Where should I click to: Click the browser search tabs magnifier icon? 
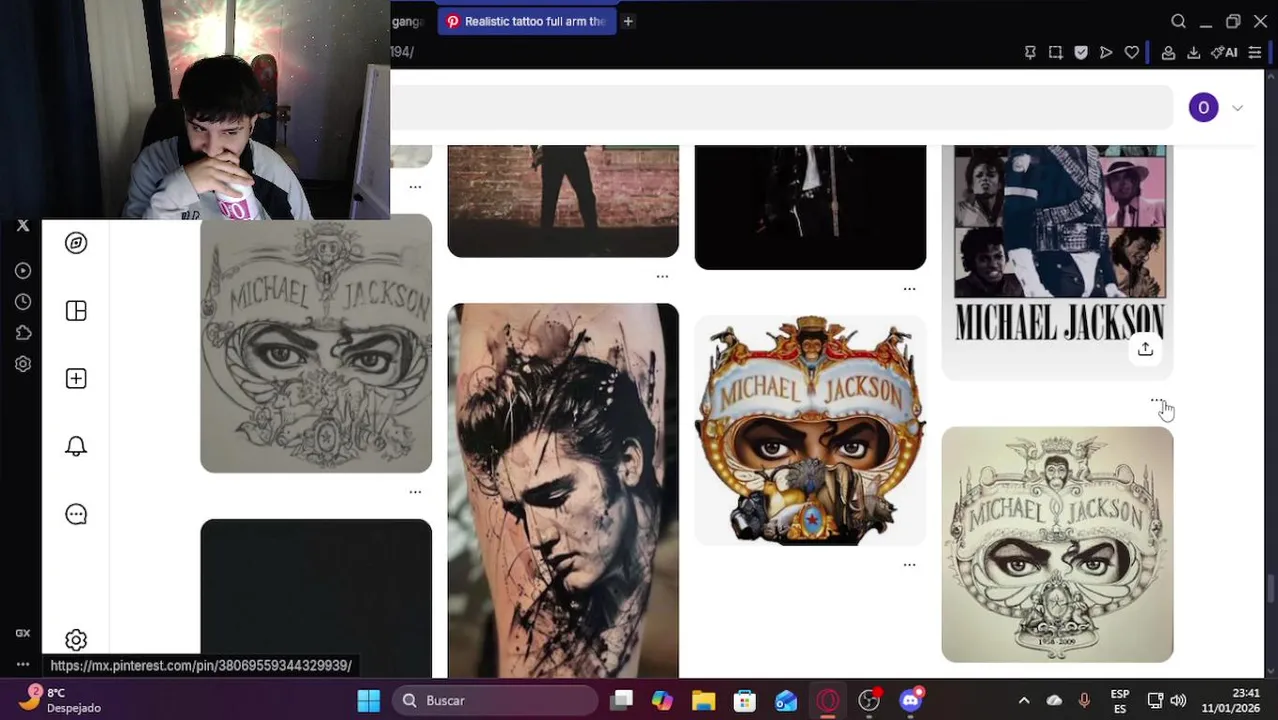[x=1178, y=21]
